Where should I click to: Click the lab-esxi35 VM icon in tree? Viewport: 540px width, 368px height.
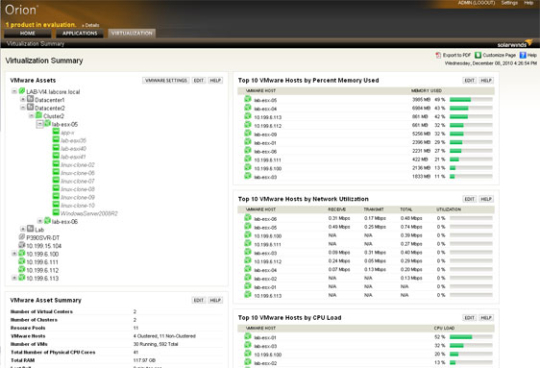click(56, 140)
